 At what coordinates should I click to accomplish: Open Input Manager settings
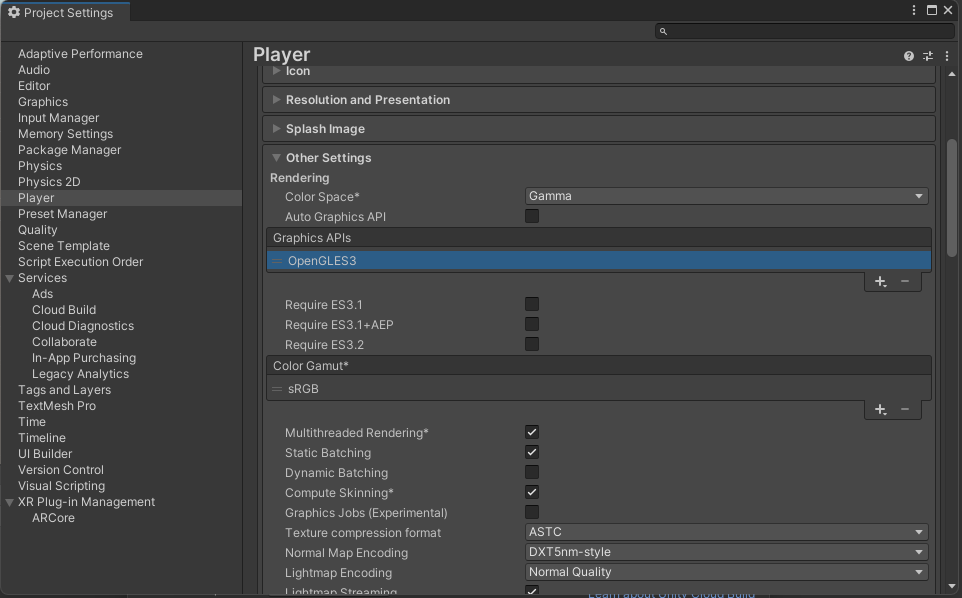point(58,118)
